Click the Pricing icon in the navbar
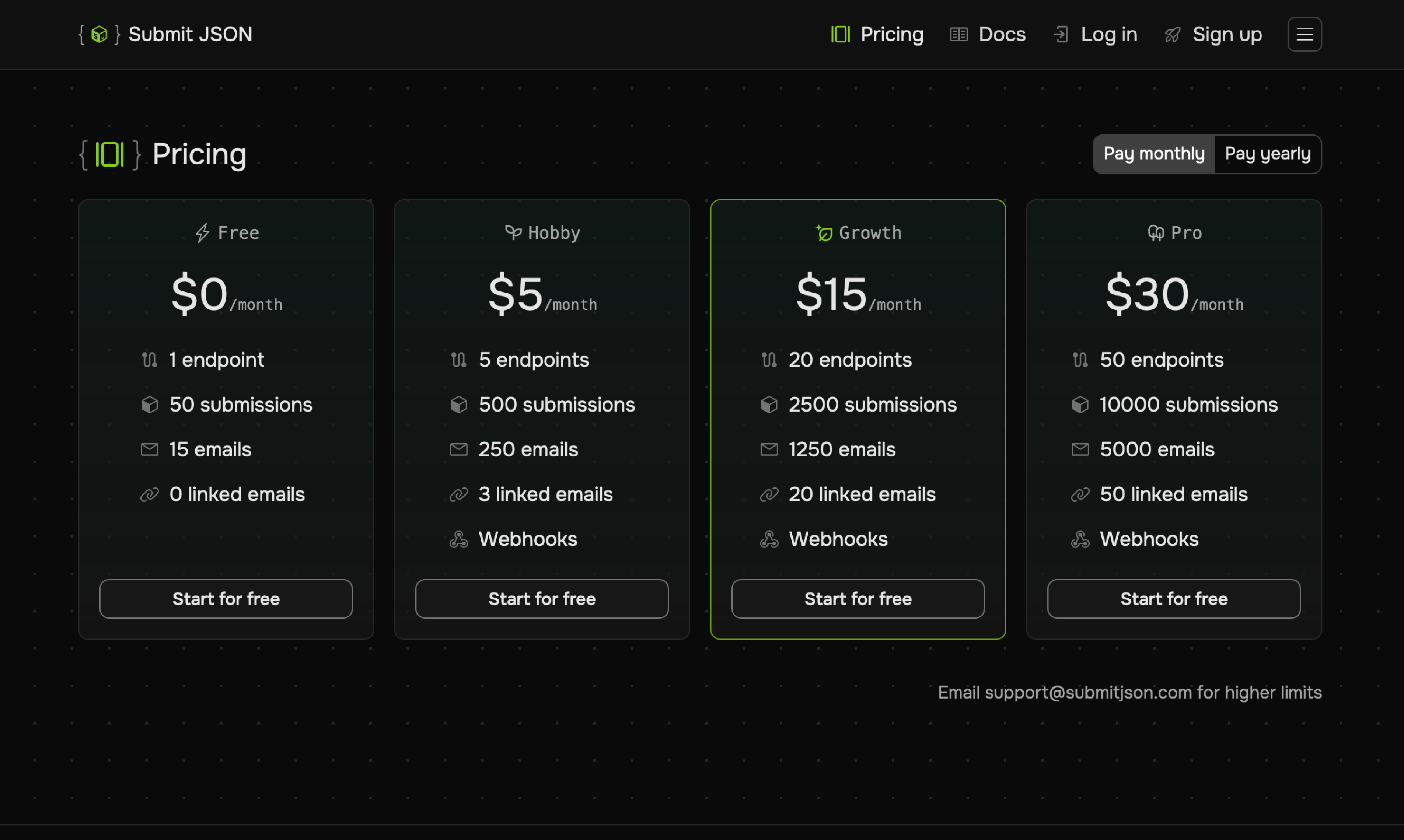Viewport: 1404px width, 840px height. click(841, 35)
